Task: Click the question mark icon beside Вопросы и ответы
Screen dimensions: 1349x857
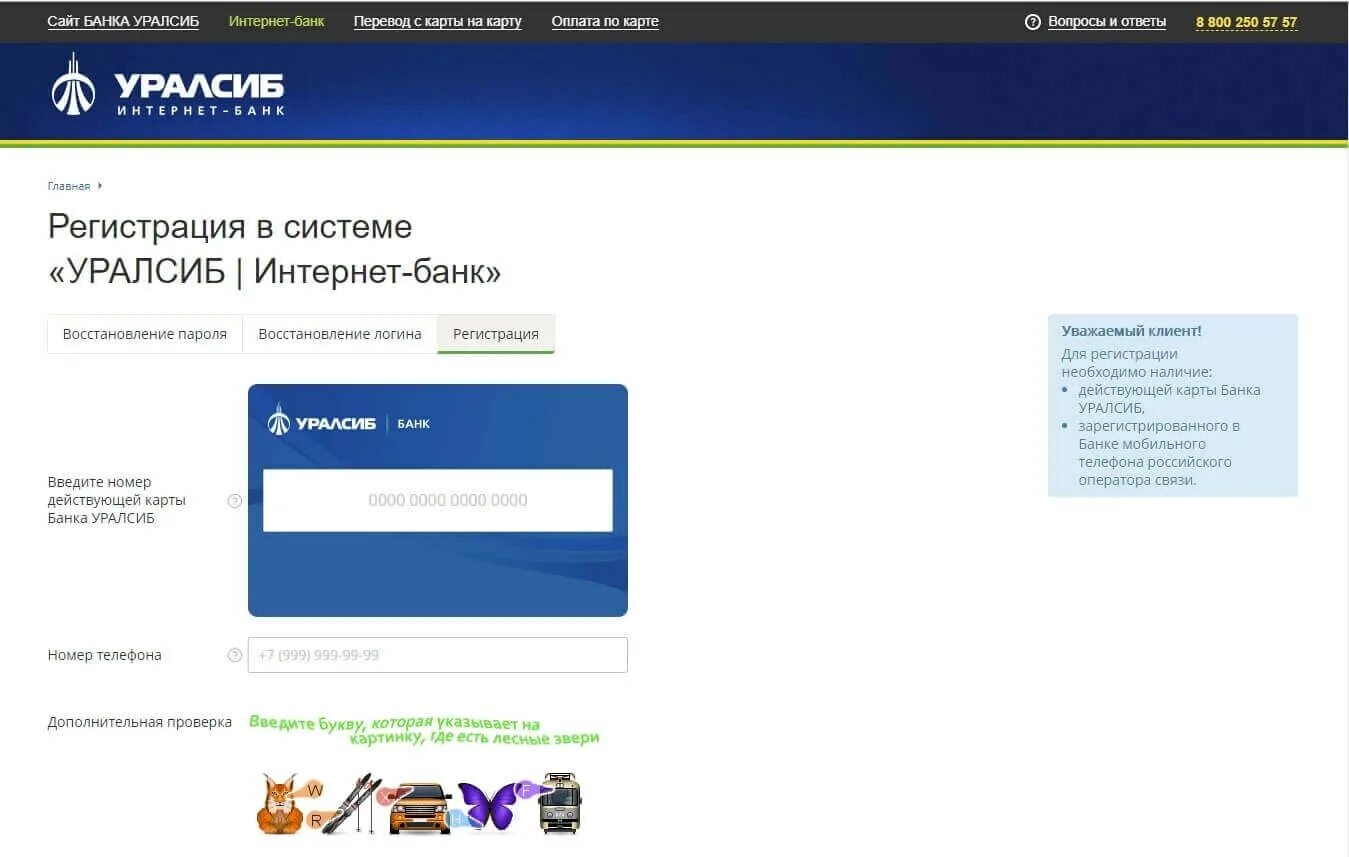Action: point(1033,22)
